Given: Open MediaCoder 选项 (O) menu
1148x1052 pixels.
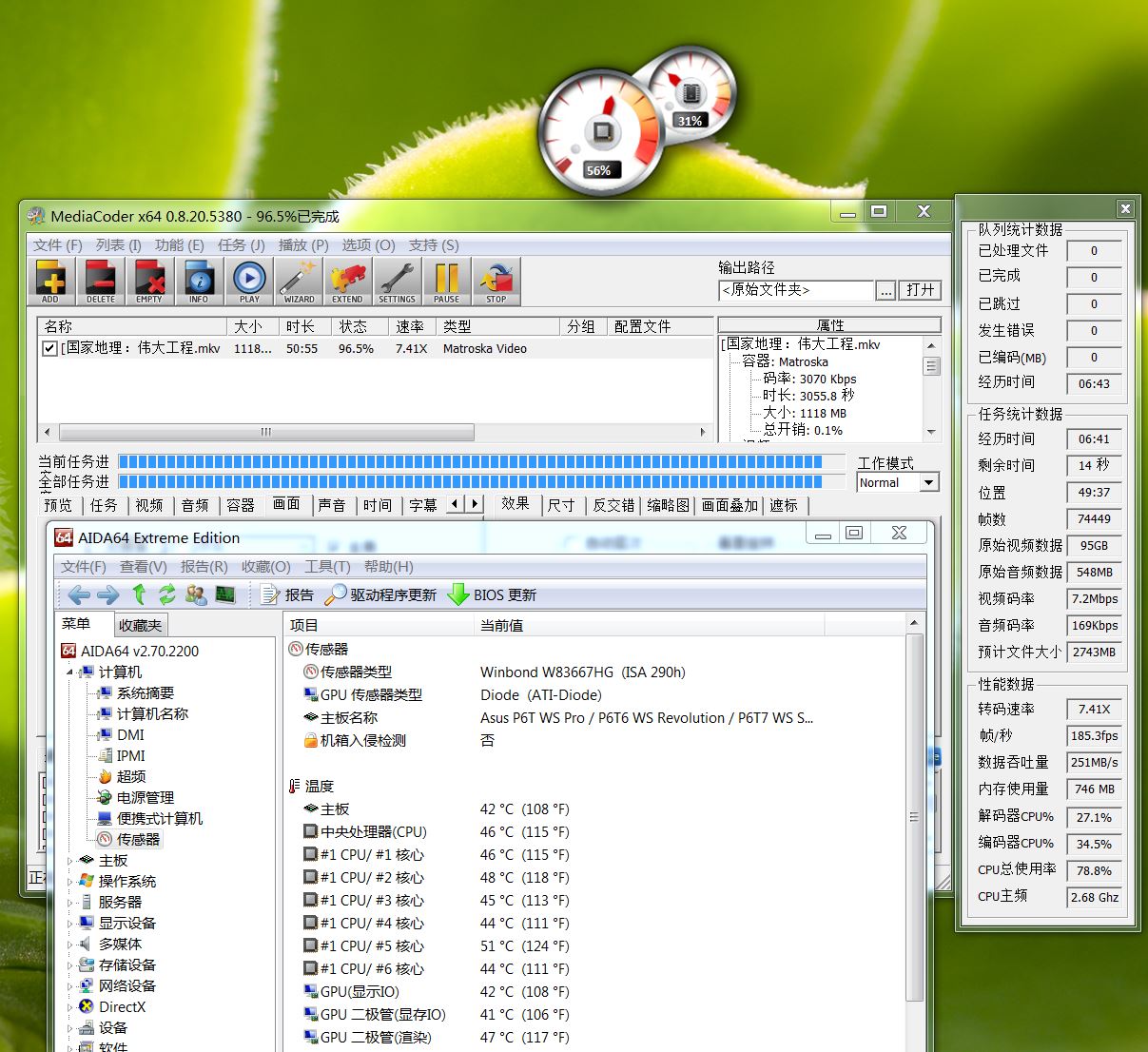Looking at the screenshot, I should [x=368, y=244].
